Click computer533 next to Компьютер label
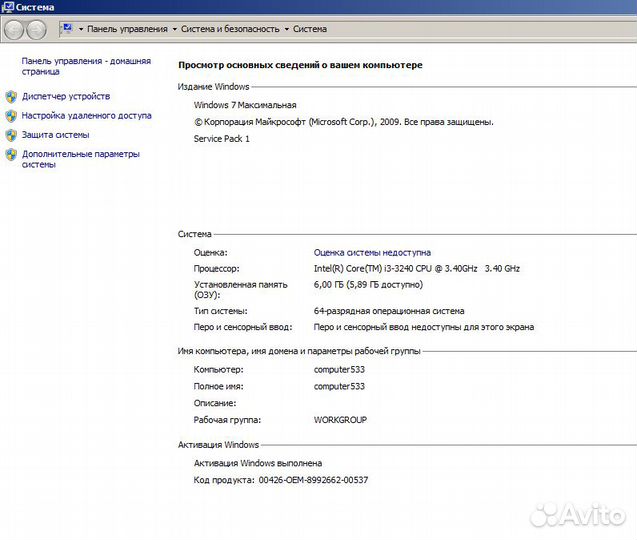 (339, 369)
